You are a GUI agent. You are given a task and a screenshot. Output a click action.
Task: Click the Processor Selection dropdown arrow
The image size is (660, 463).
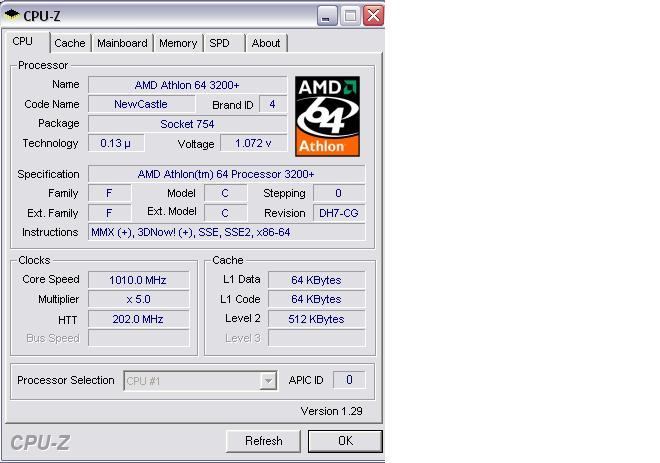pyautogui.click(x=268, y=381)
